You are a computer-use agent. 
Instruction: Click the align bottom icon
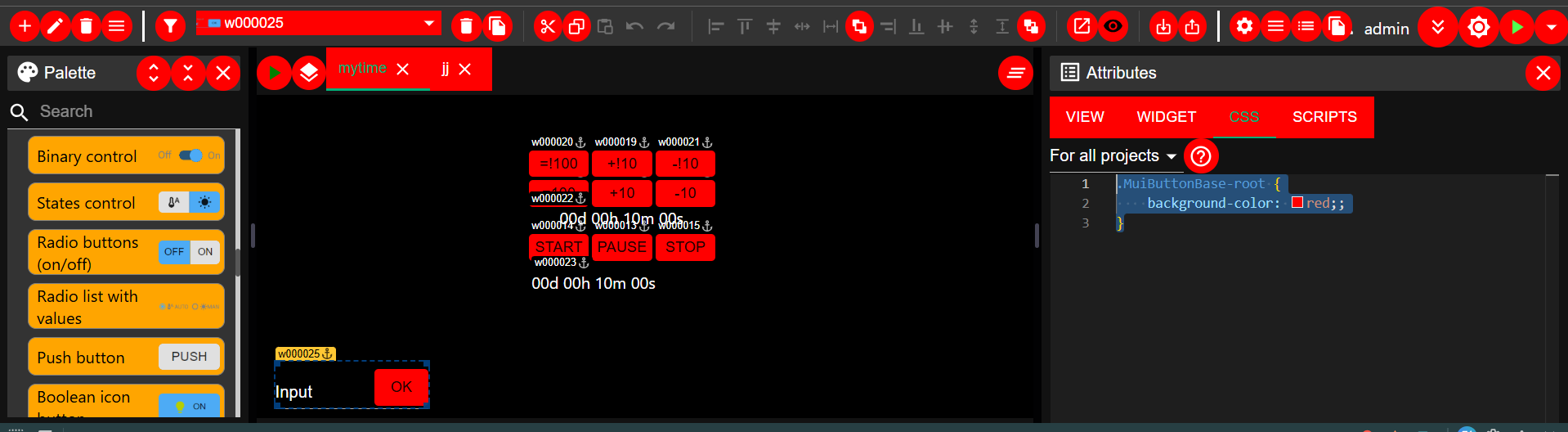coord(916,26)
